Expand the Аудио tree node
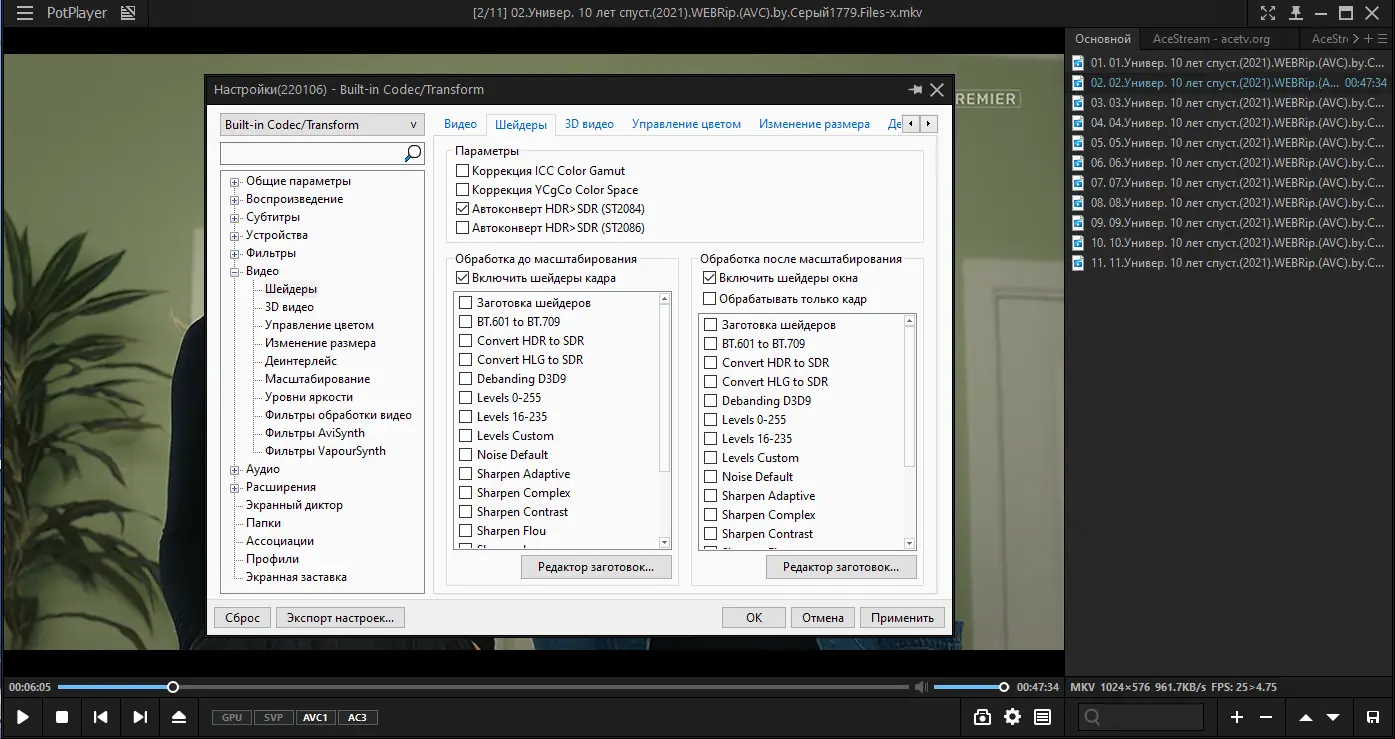 (235, 470)
